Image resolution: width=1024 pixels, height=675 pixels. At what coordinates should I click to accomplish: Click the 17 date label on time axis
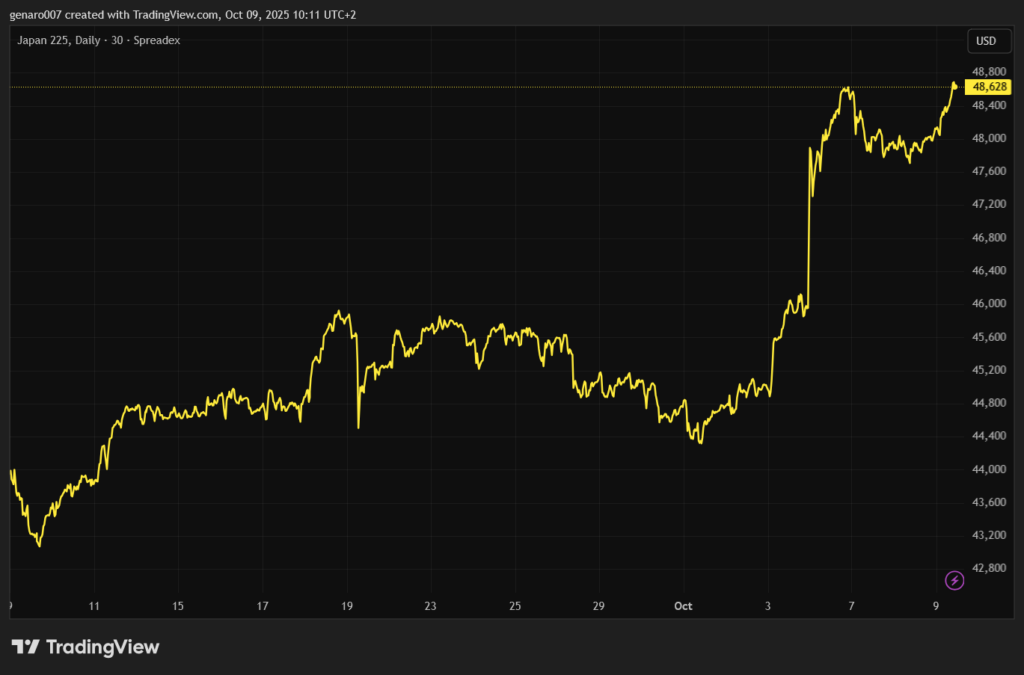pyautogui.click(x=262, y=606)
